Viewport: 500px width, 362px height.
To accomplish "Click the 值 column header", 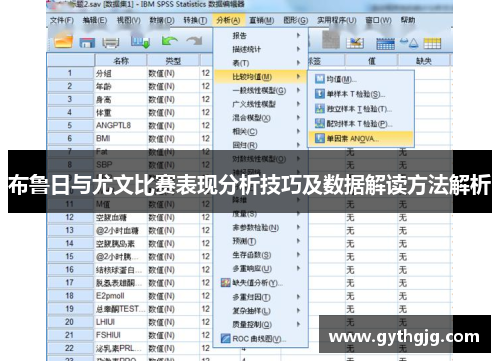I will point(371,61).
